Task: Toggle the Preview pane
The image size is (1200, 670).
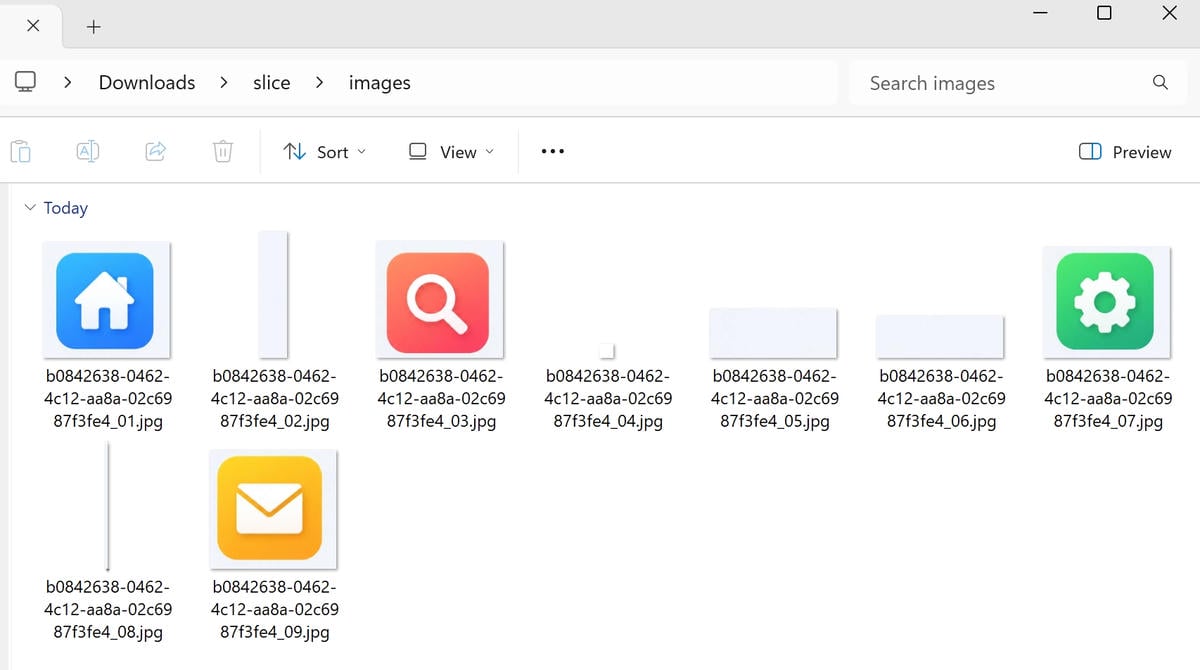Action: pos(1125,152)
